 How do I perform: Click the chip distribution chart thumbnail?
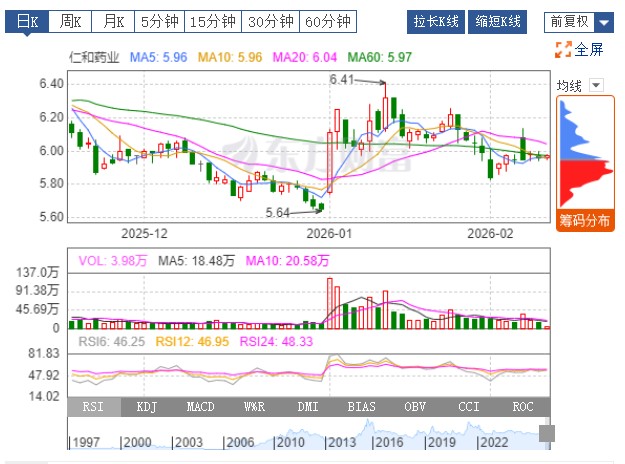(585, 153)
